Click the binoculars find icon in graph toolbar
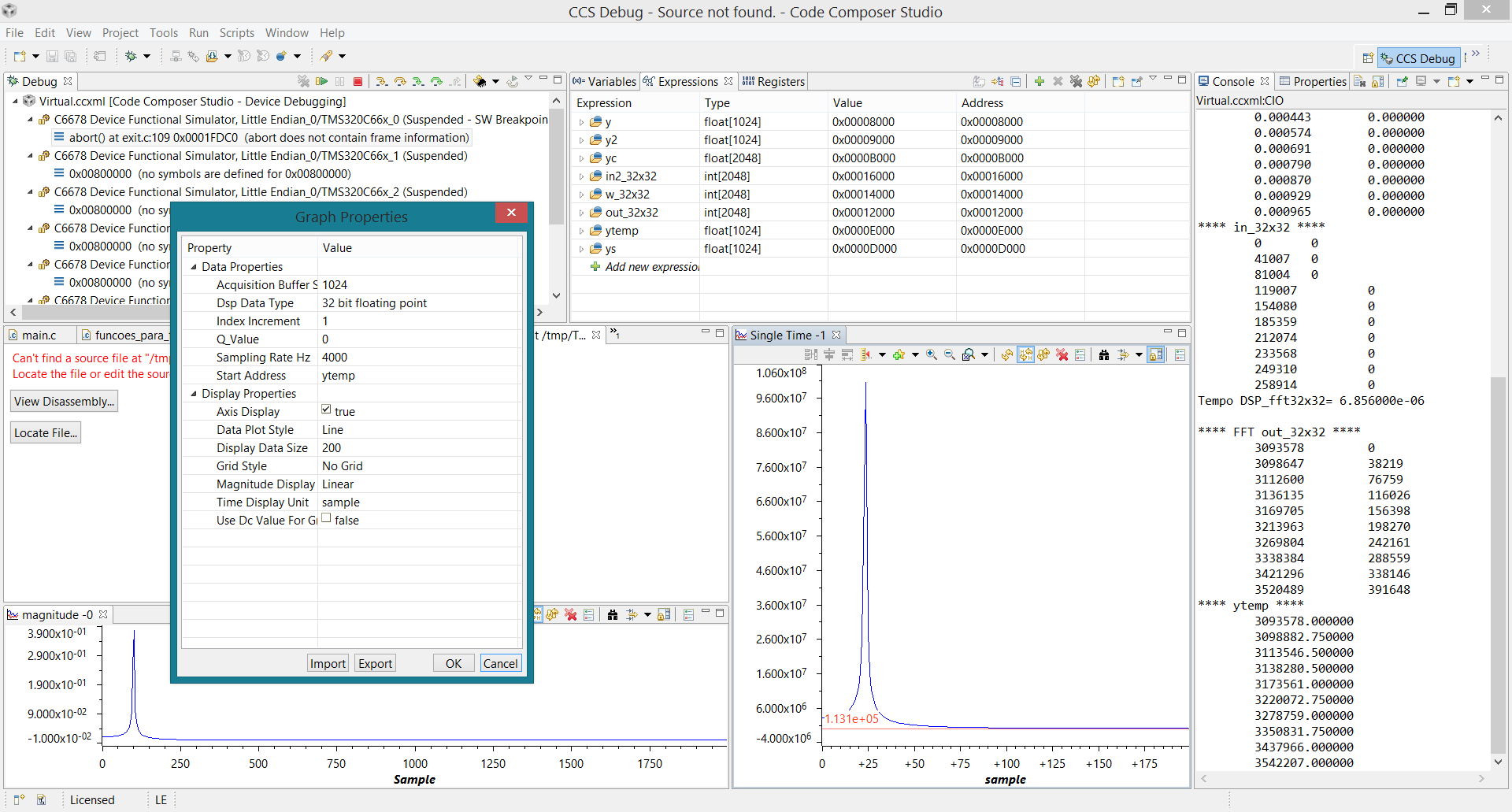The height and width of the screenshot is (812, 1512). click(1104, 355)
